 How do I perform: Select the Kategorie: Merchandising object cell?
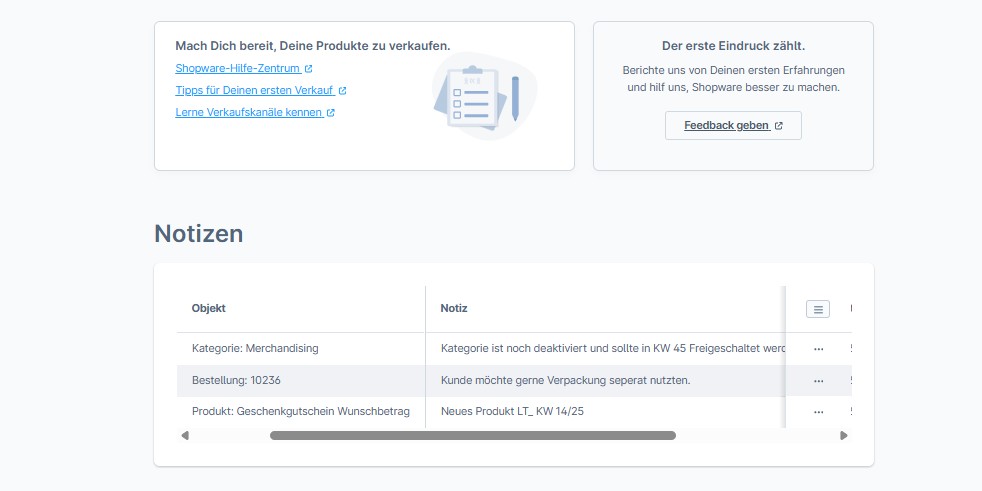click(255, 349)
